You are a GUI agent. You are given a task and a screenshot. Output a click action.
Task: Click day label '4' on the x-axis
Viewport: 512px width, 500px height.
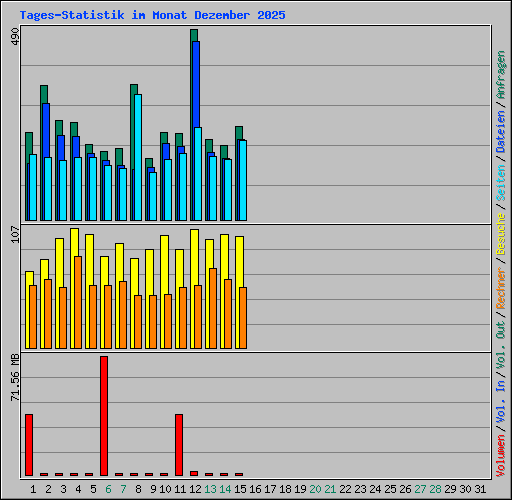pyautogui.click(x=78, y=489)
